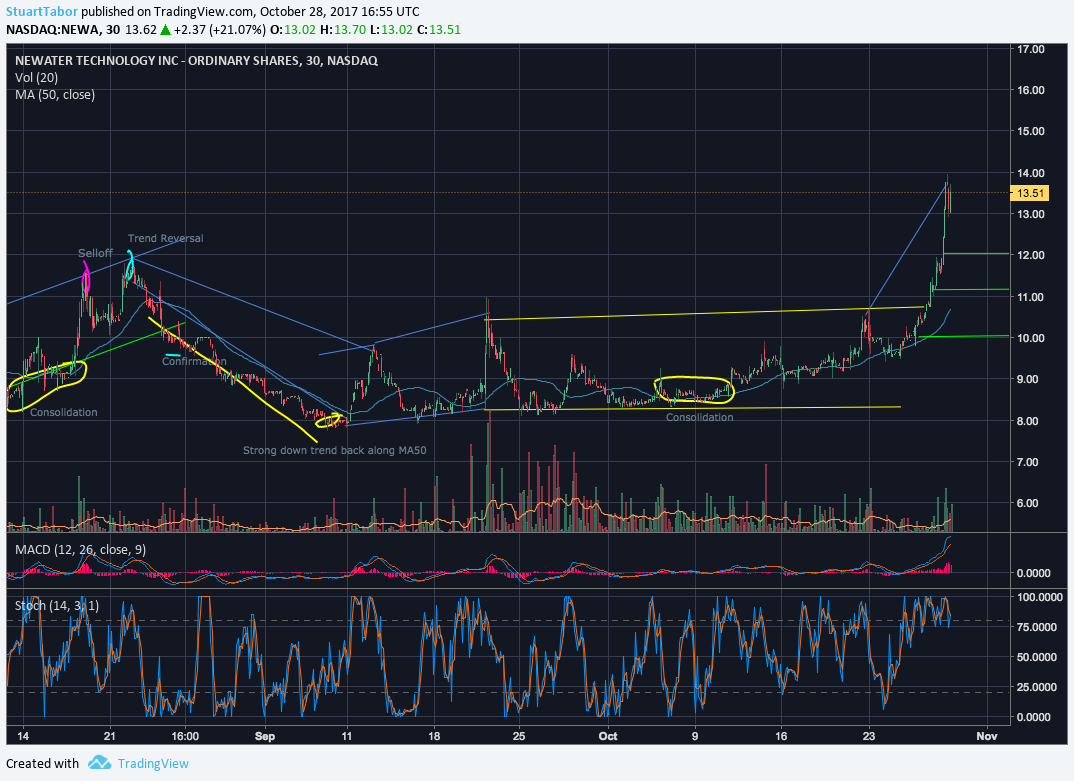Click the yellow 13.51 current price tag
Image resolution: width=1074 pixels, height=781 pixels.
[x=1029, y=193]
